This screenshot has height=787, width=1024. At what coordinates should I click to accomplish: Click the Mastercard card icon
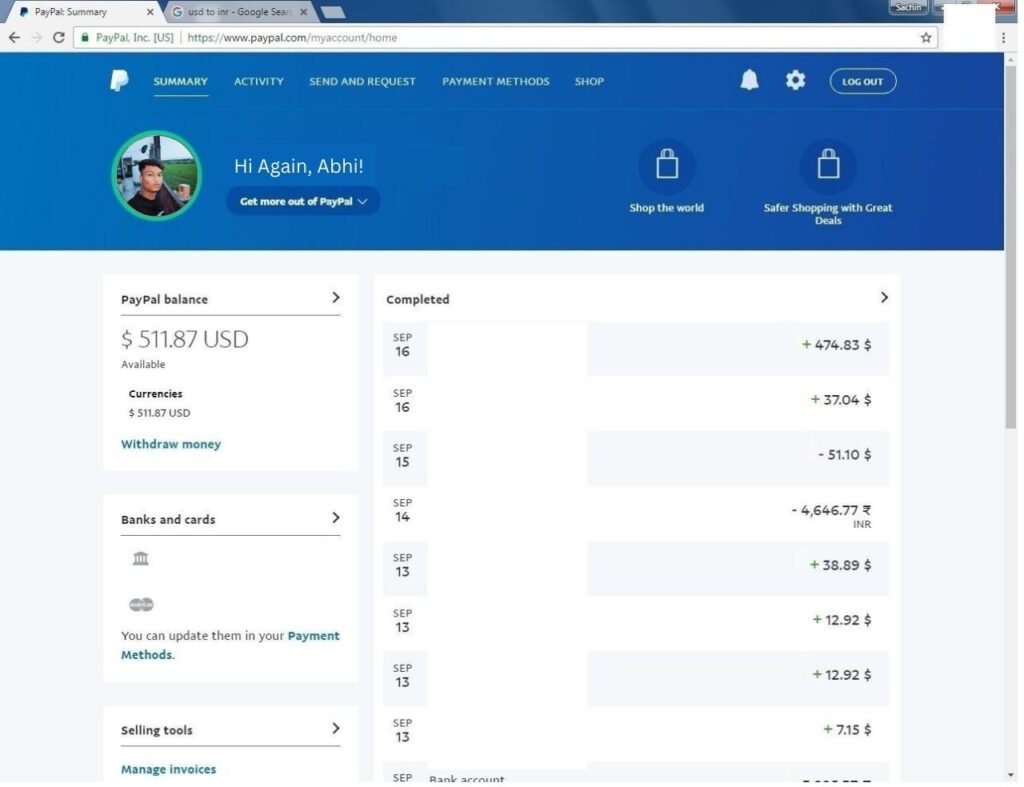click(141, 605)
